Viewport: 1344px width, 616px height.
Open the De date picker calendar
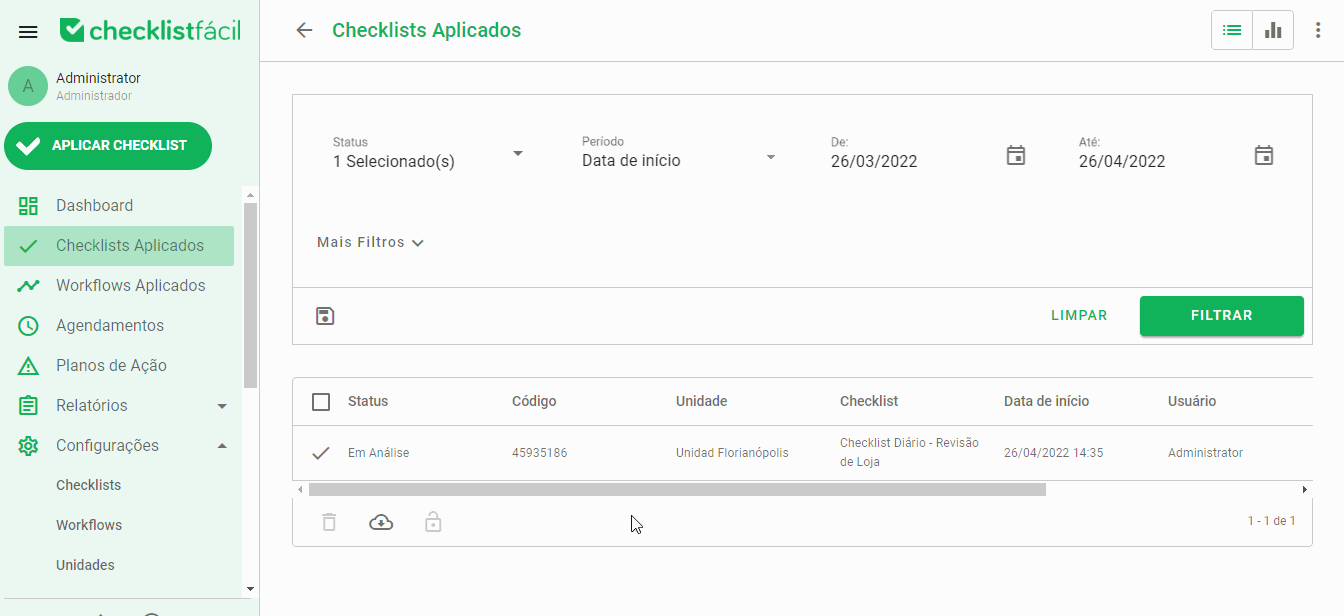[x=1016, y=155]
